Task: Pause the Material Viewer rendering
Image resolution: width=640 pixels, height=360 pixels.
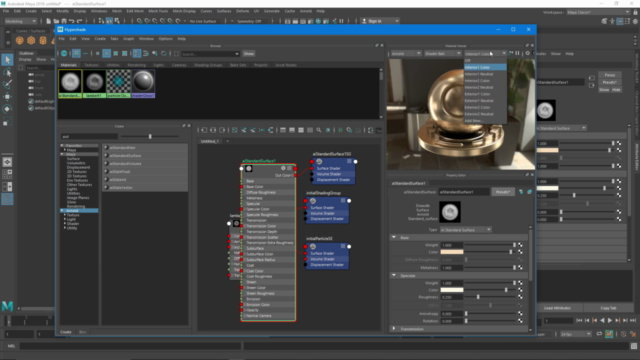Action: (x=518, y=53)
